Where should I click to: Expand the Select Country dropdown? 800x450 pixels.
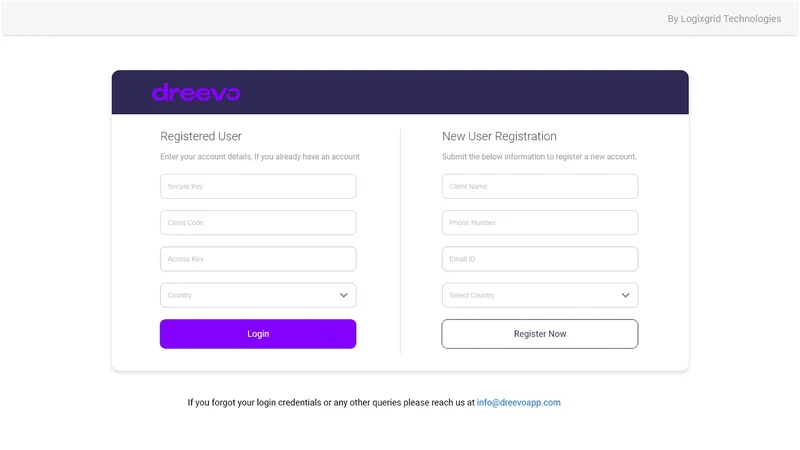(x=540, y=295)
